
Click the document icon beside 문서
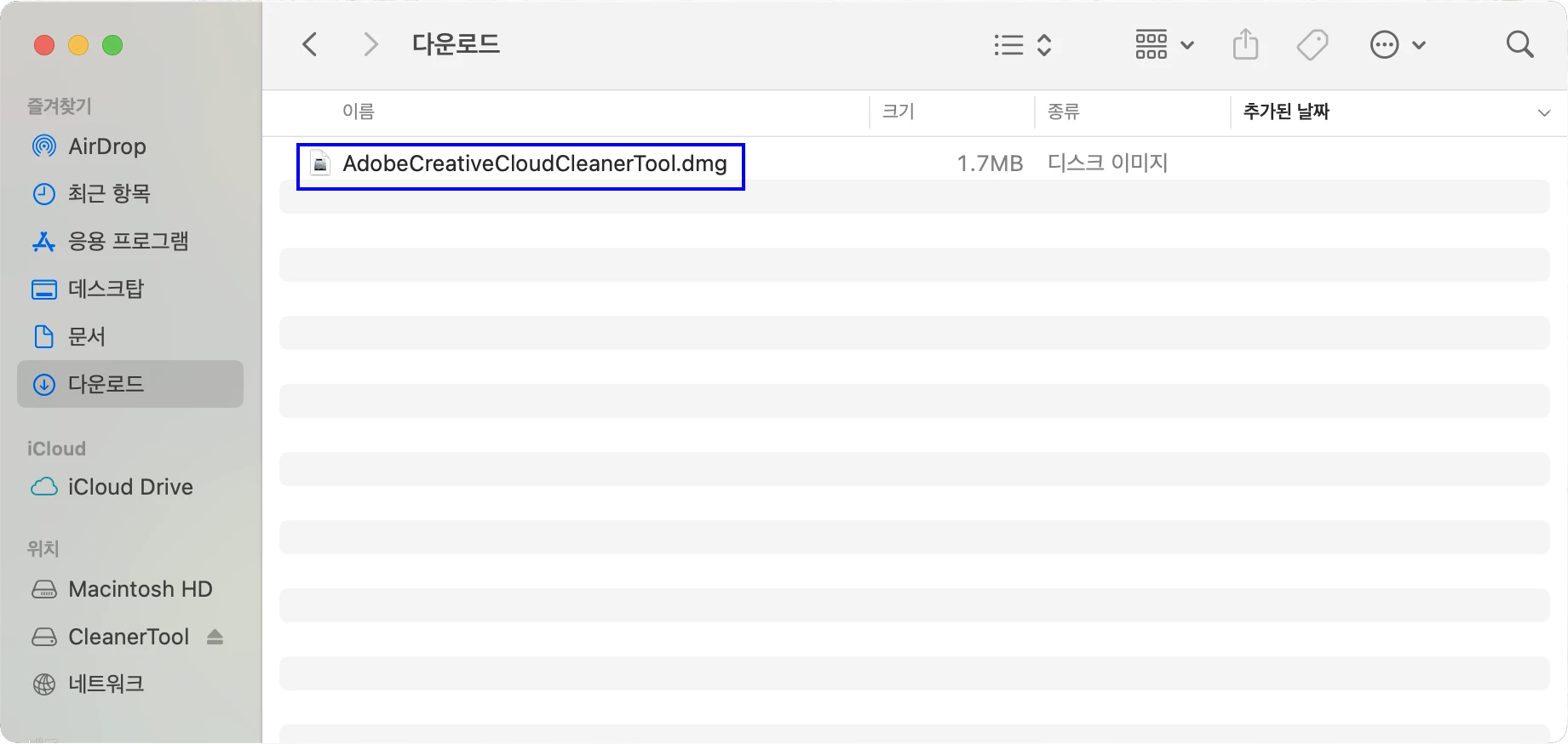pyautogui.click(x=43, y=336)
